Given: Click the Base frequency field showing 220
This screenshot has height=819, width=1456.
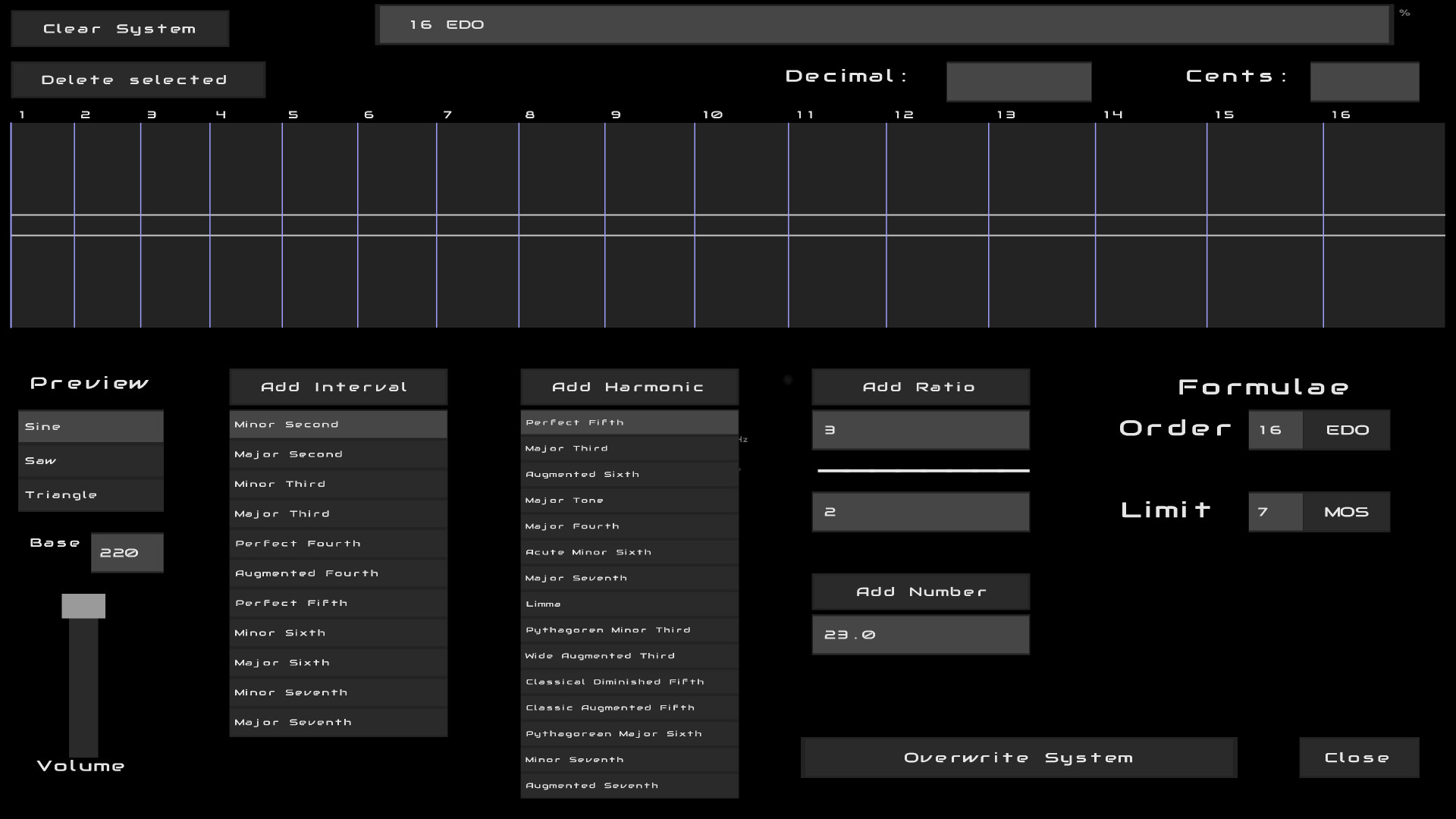Looking at the screenshot, I should [x=126, y=552].
